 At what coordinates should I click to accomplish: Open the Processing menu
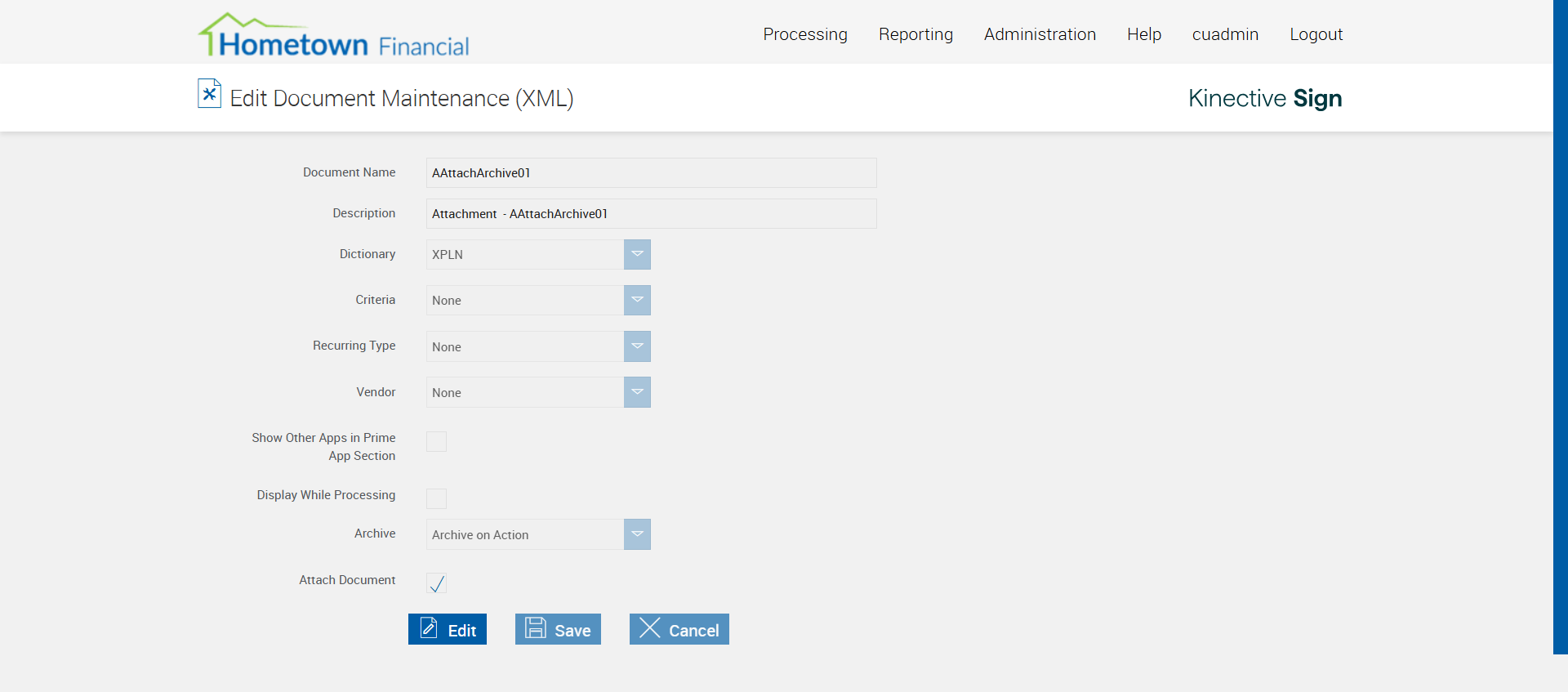(805, 34)
